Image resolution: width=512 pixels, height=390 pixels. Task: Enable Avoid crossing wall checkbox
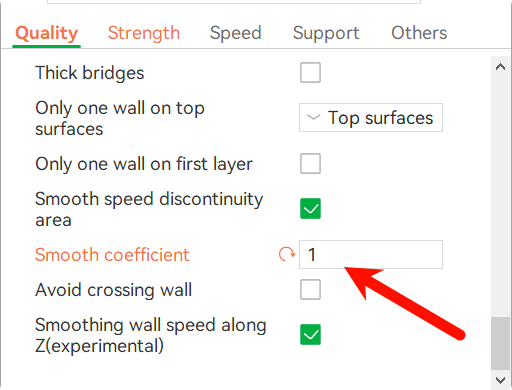[310, 290]
